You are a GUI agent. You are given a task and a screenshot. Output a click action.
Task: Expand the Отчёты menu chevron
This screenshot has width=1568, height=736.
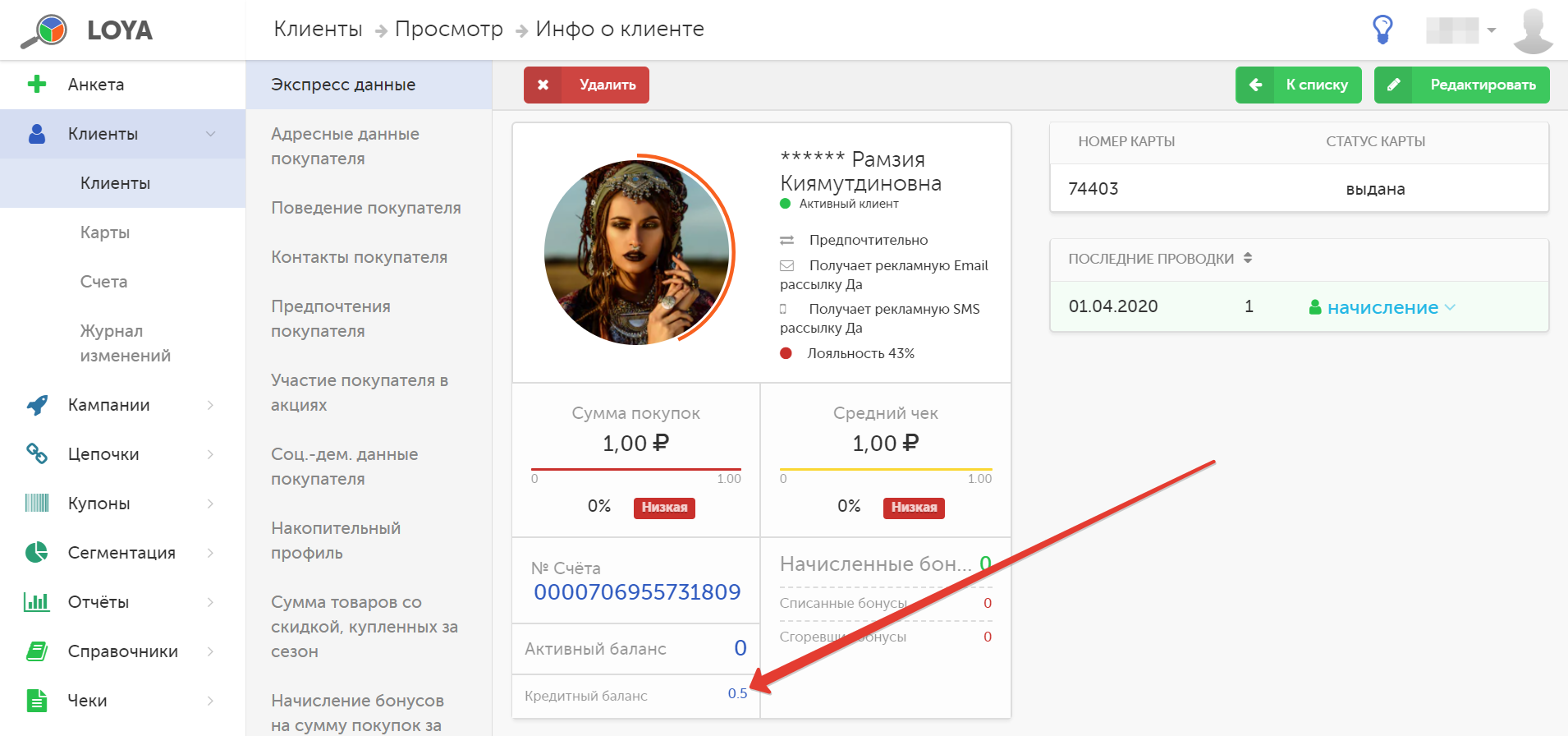point(211,602)
